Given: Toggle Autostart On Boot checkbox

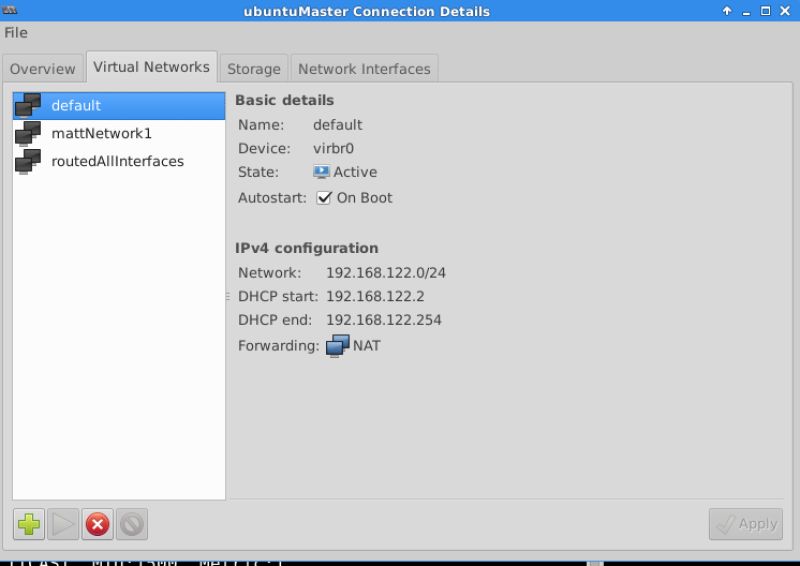Looking at the screenshot, I should coord(324,198).
